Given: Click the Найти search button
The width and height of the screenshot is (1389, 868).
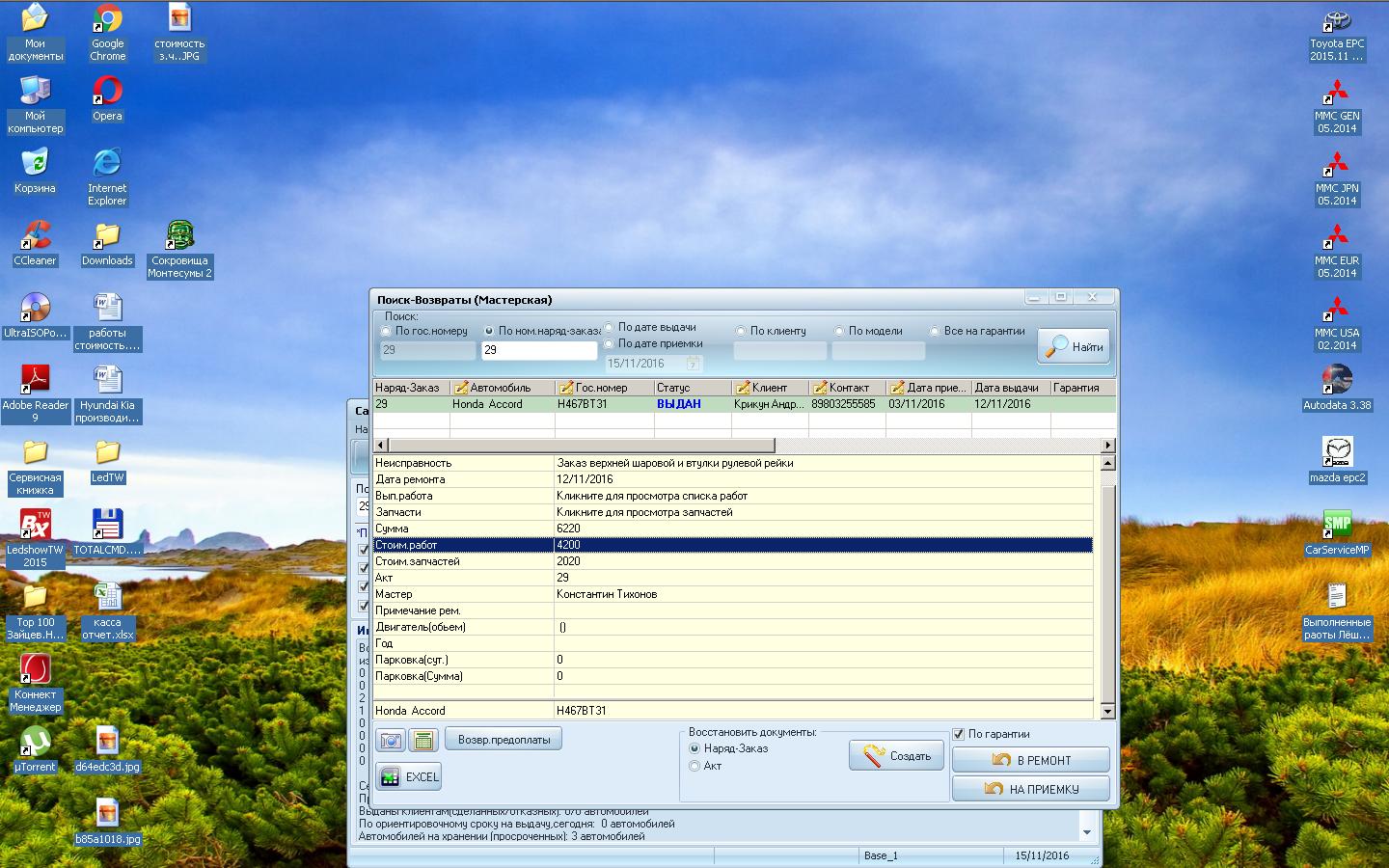Looking at the screenshot, I should 1075,346.
